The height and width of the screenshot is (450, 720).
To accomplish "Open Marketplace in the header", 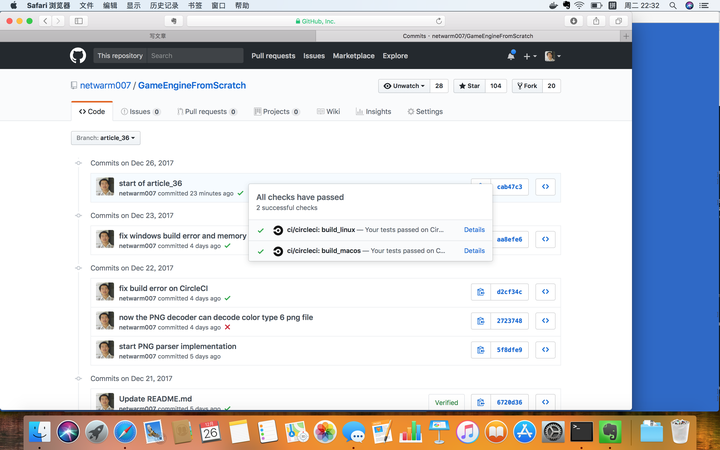I will click(354, 56).
